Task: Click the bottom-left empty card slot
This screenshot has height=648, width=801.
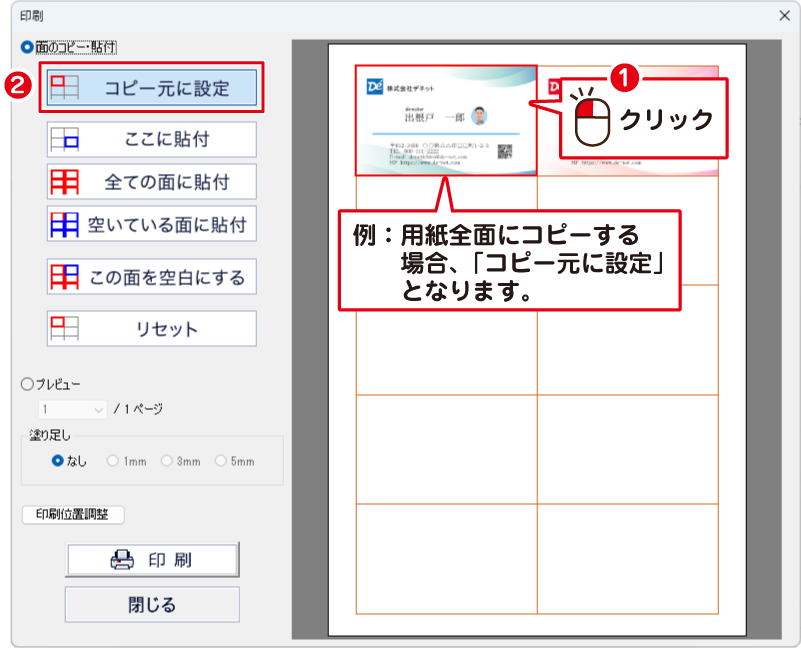Action: [x=446, y=558]
